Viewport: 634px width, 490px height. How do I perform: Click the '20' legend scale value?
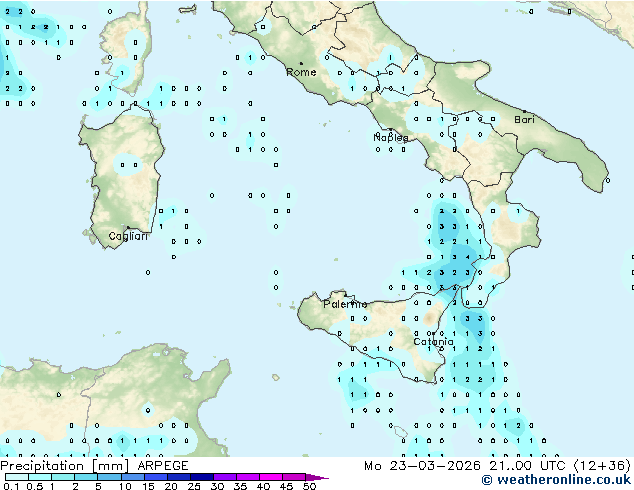click(171, 486)
